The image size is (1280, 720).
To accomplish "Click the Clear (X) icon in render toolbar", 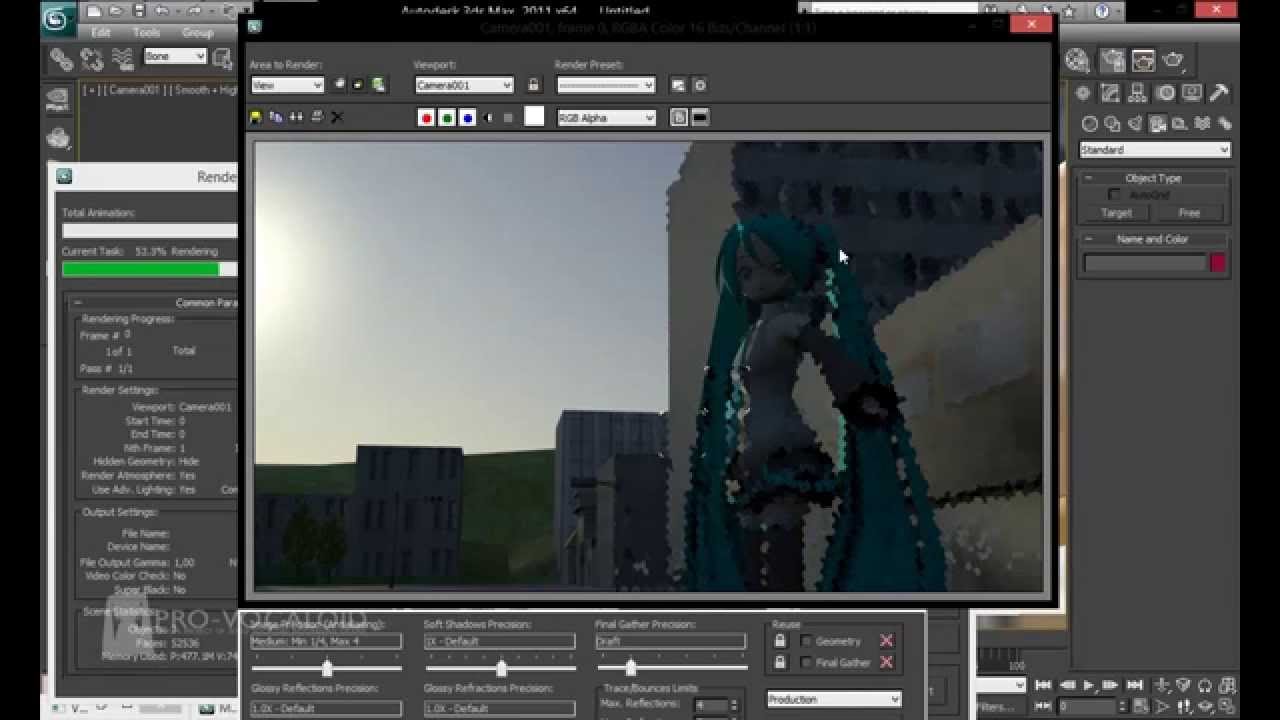I will click(337, 117).
